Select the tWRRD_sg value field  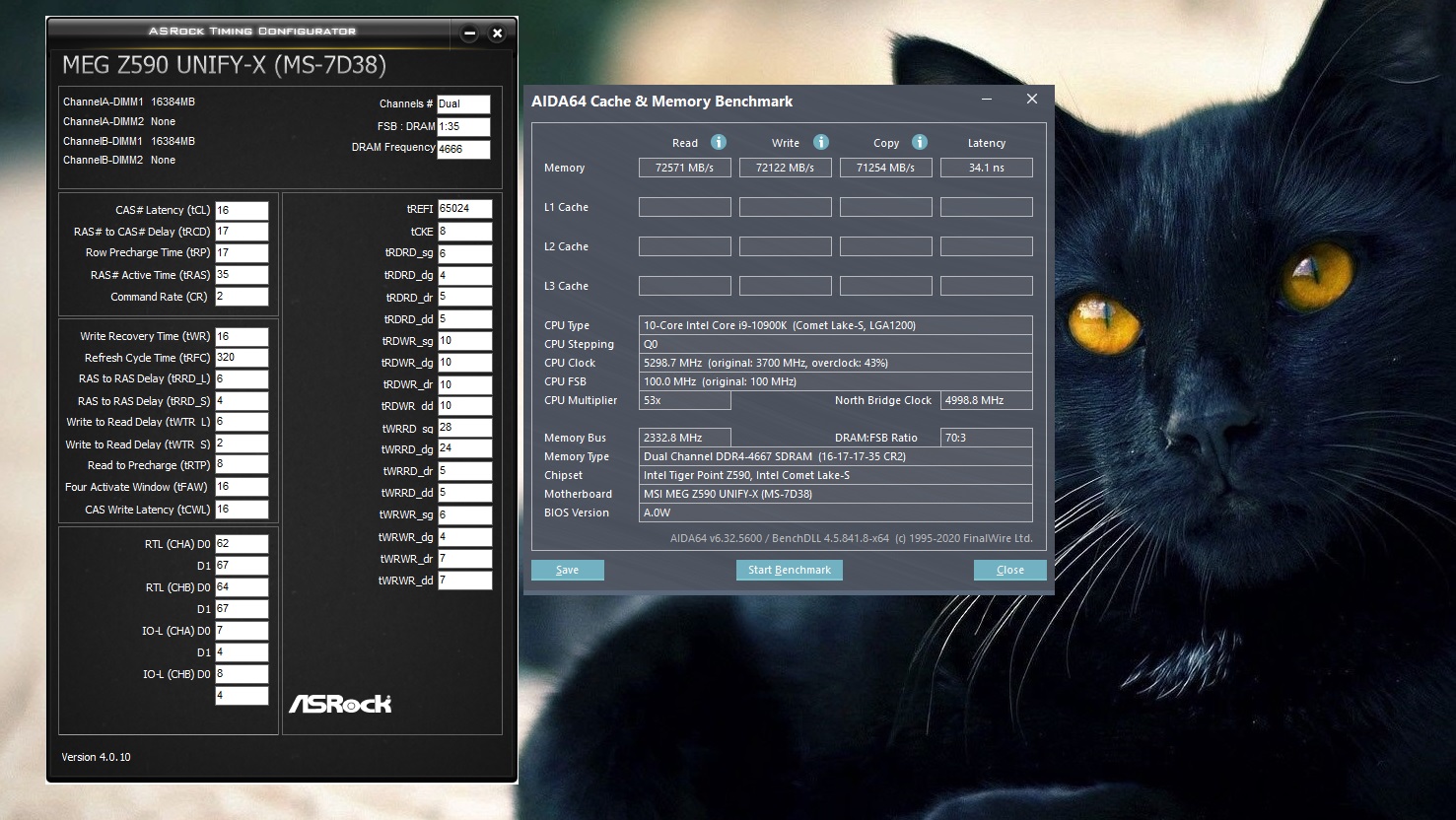464,428
